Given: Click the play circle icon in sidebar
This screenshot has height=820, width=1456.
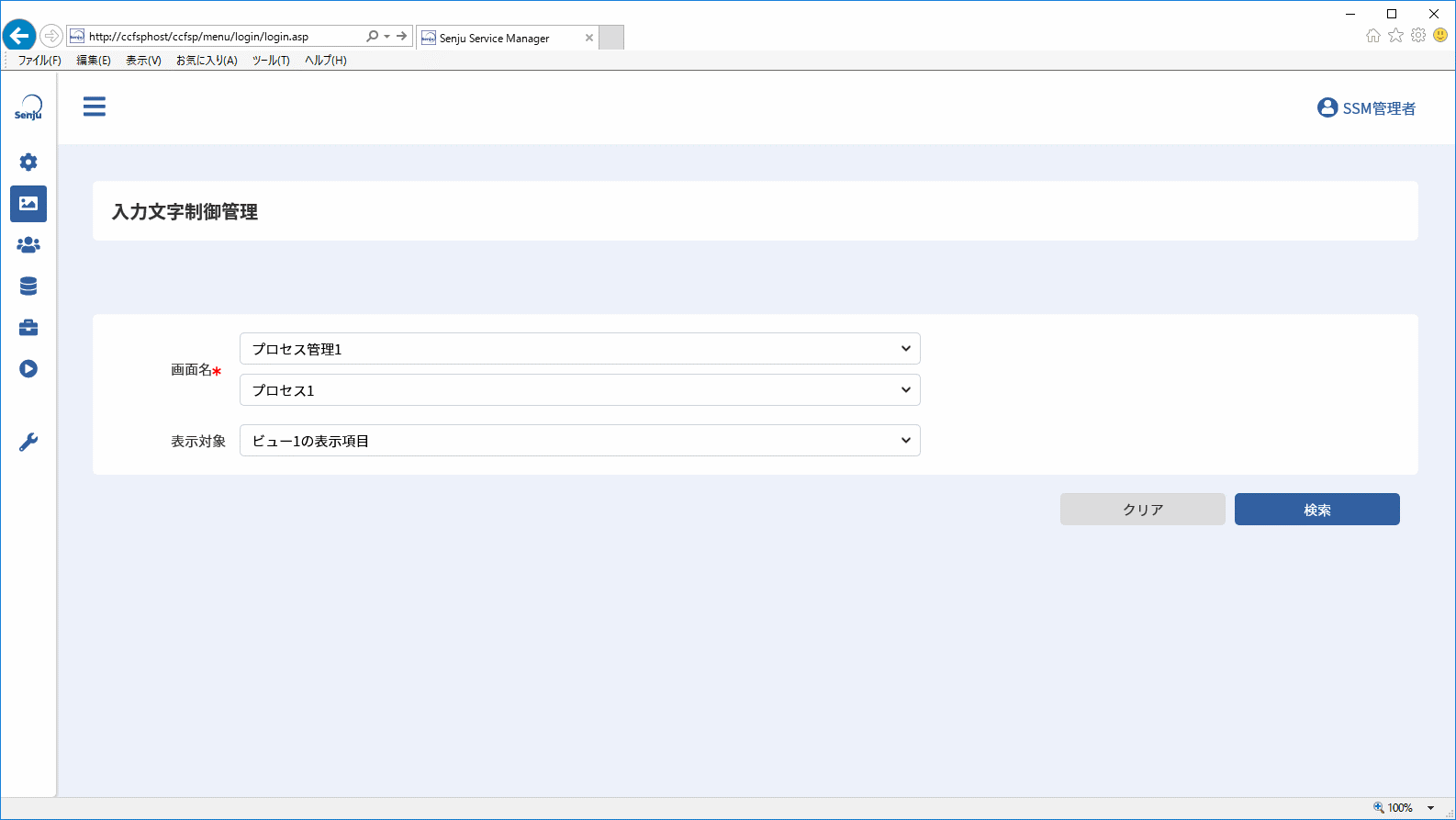Looking at the screenshot, I should 28,369.
